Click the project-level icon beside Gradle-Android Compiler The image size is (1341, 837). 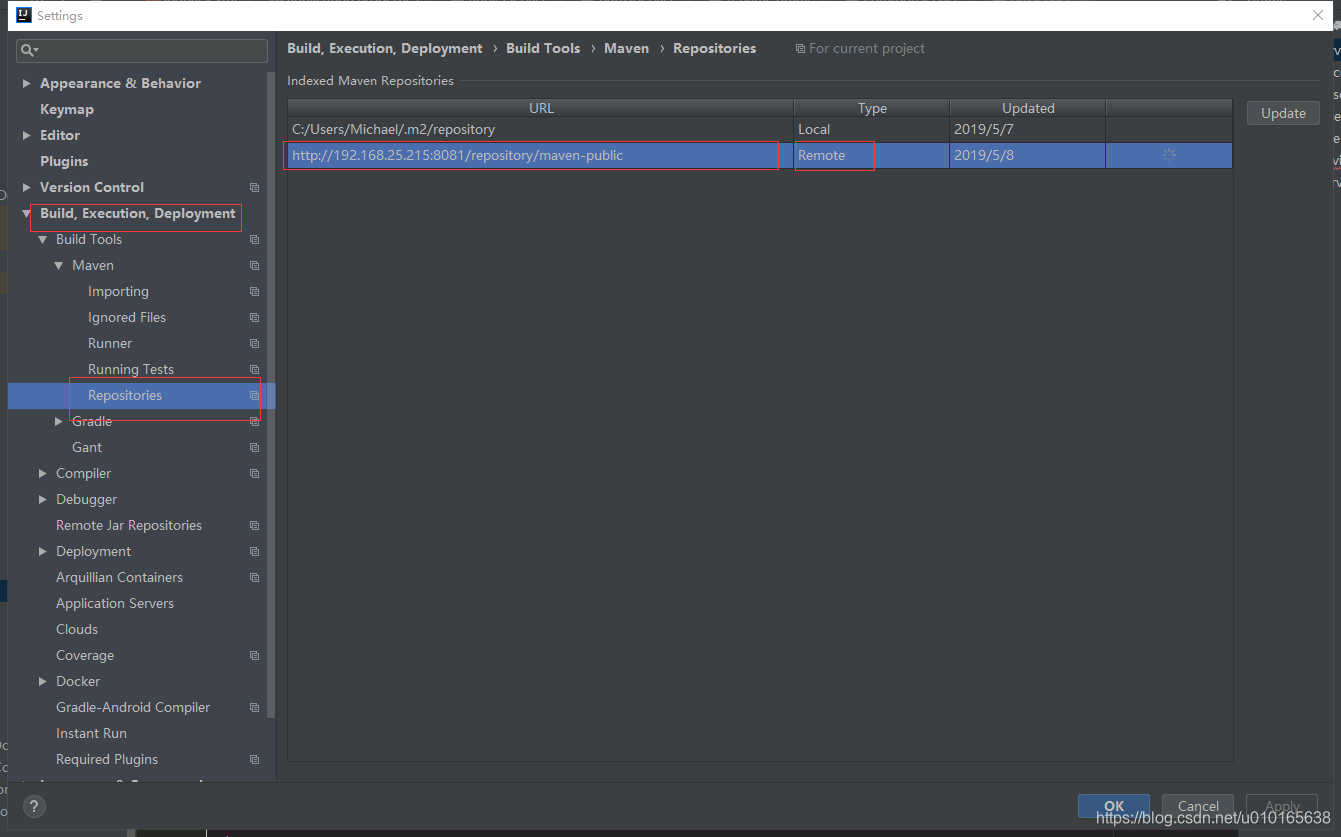254,707
